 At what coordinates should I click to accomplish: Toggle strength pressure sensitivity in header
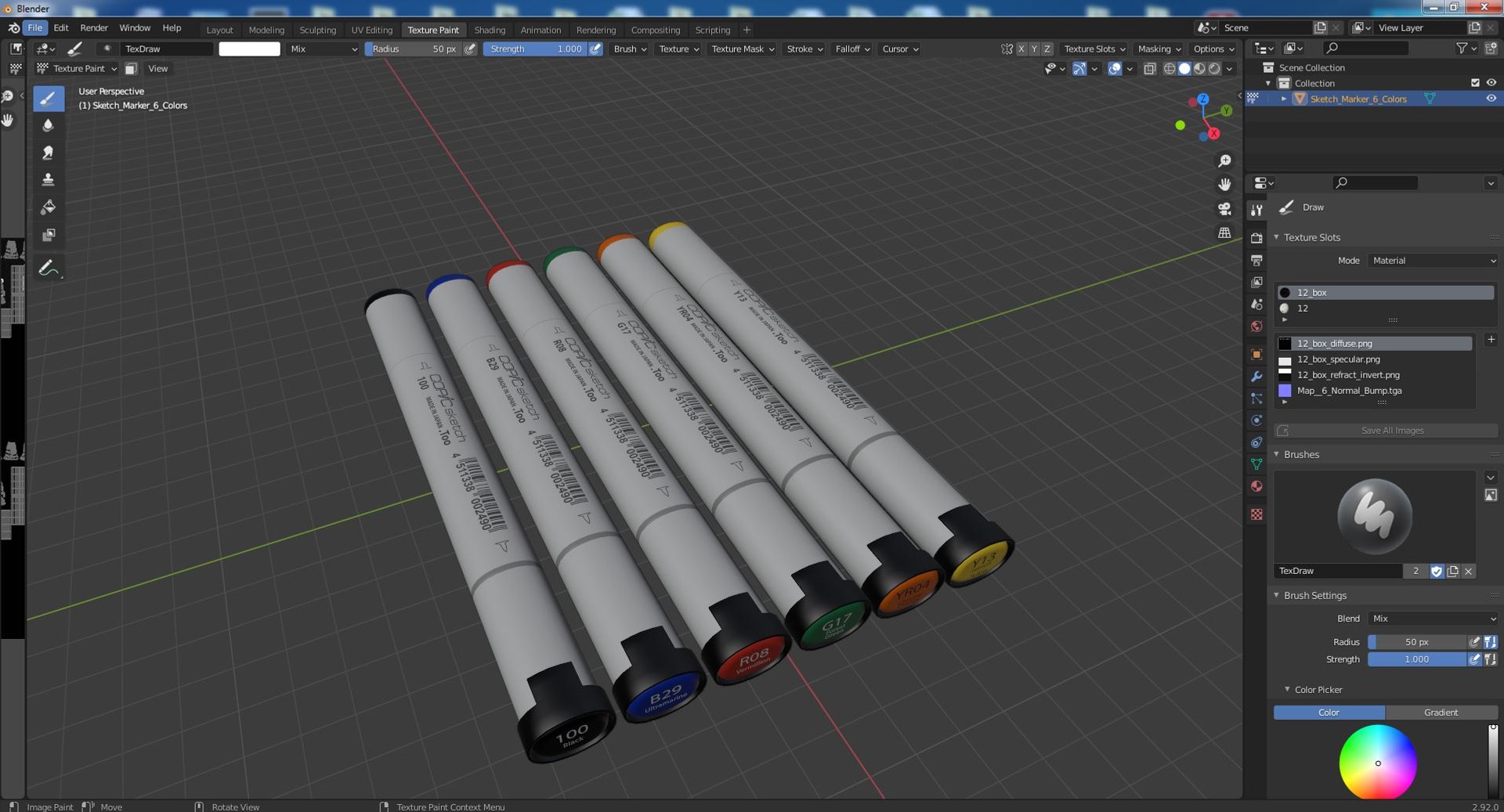[595, 49]
